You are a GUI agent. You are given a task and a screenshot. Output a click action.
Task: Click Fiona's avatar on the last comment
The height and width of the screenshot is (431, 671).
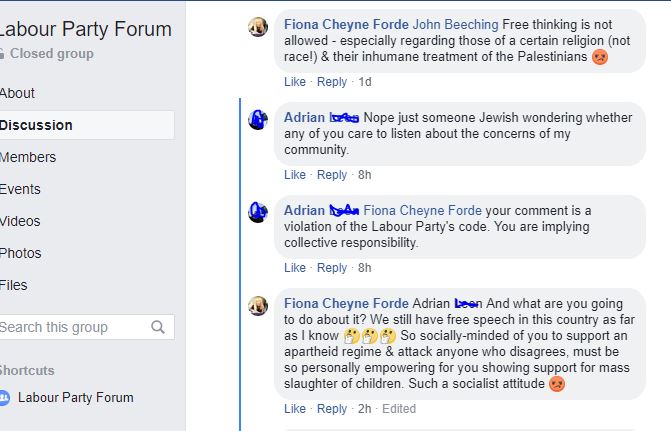point(258,305)
